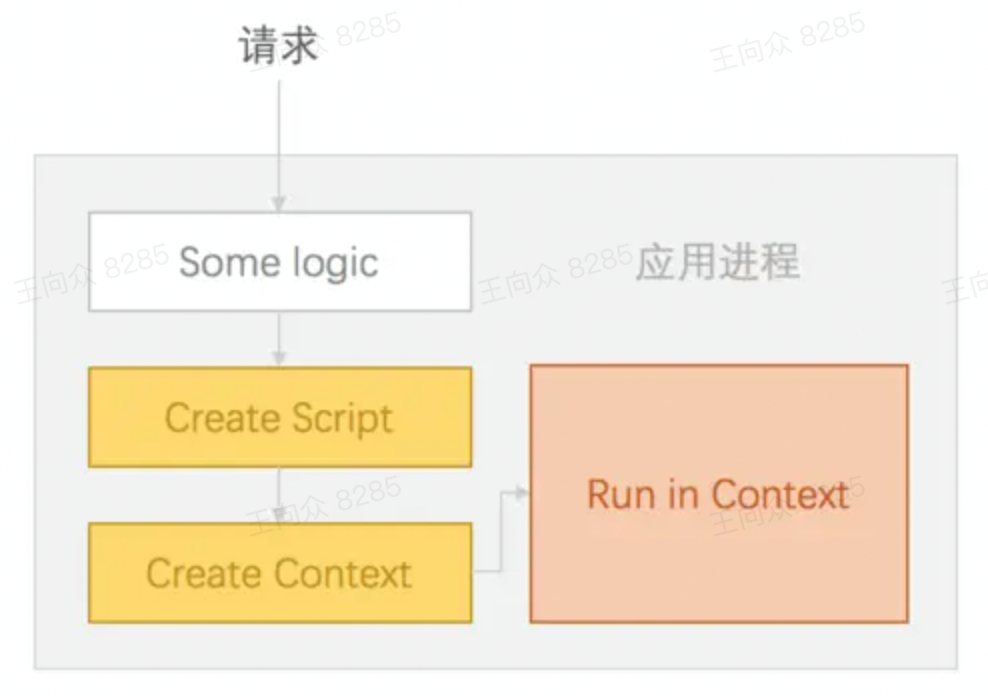Click watermark between Create Script and Create Context

[324, 505]
